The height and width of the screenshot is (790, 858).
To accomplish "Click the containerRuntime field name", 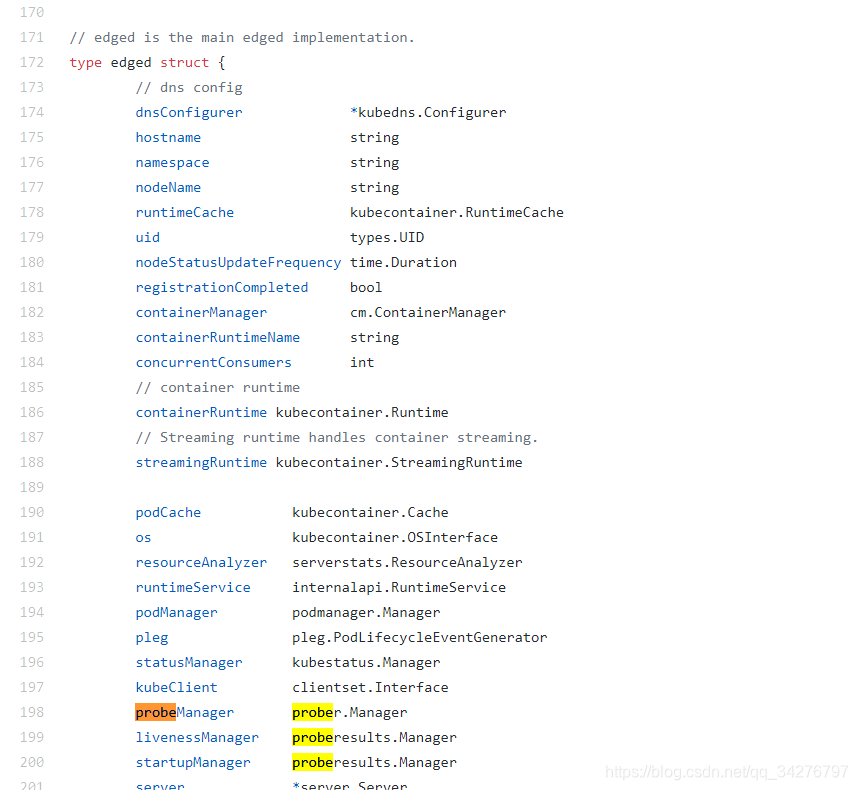I will pyautogui.click(x=201, y=413).
